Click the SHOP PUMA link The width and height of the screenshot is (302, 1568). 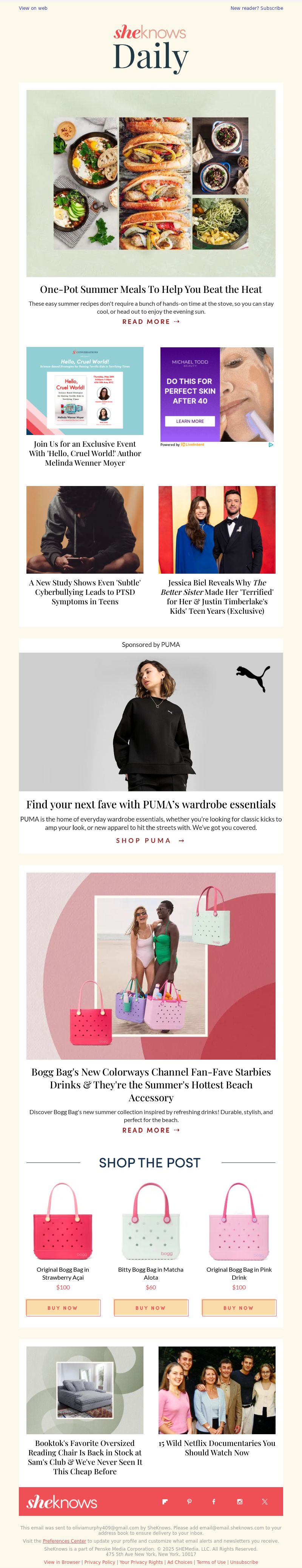(x=151, y=840)
